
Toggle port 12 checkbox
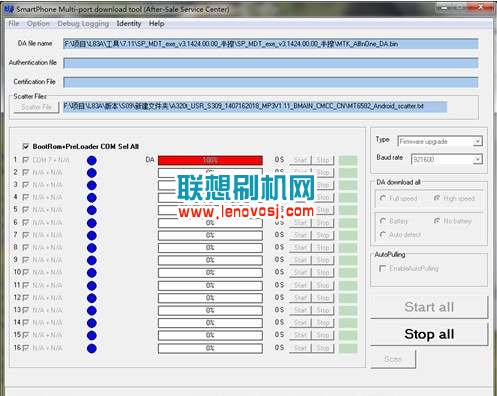pyautogui.click(x=25, y=297)
